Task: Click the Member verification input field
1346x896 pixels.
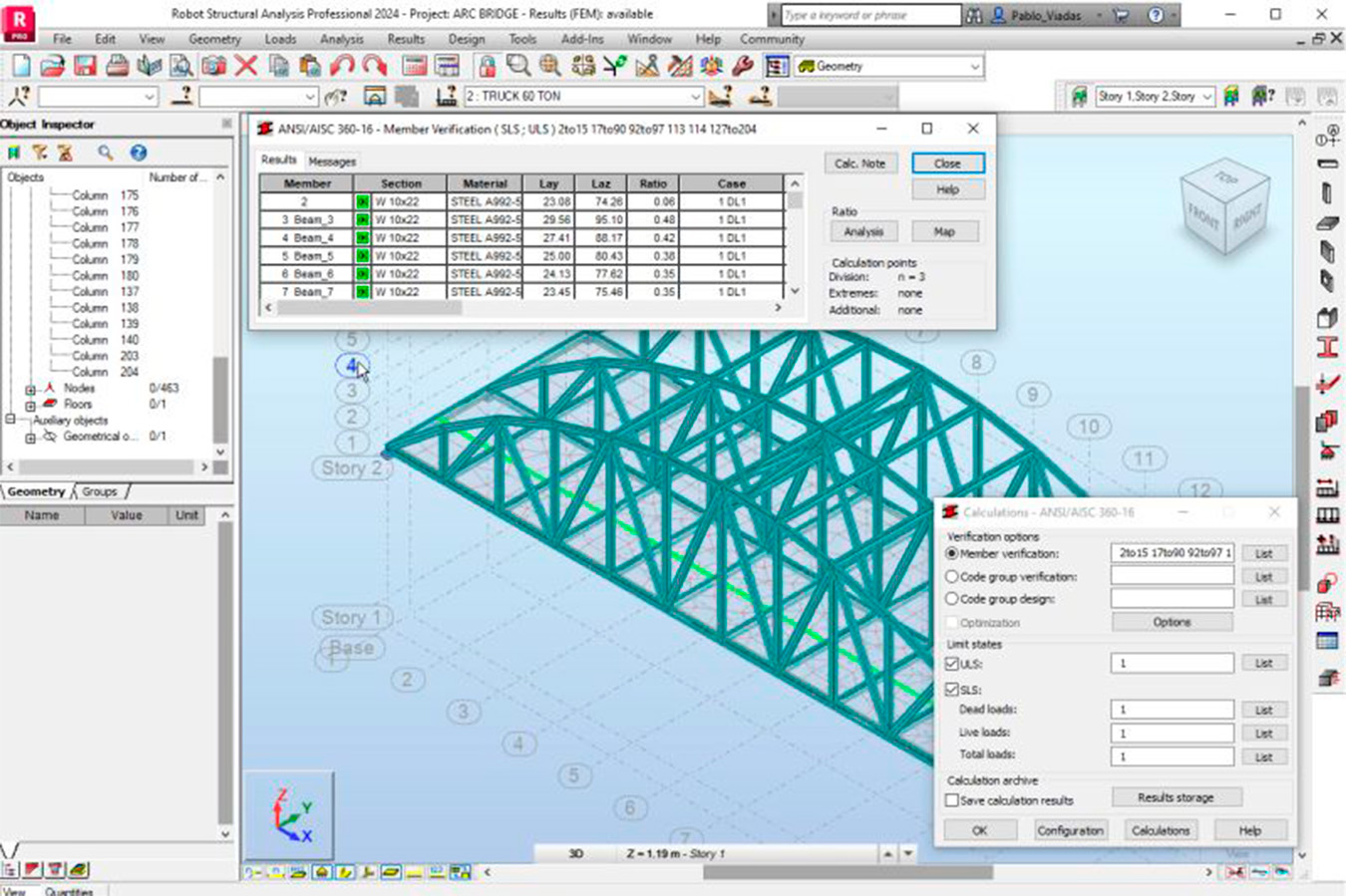Action: [x=1172, y=553]
